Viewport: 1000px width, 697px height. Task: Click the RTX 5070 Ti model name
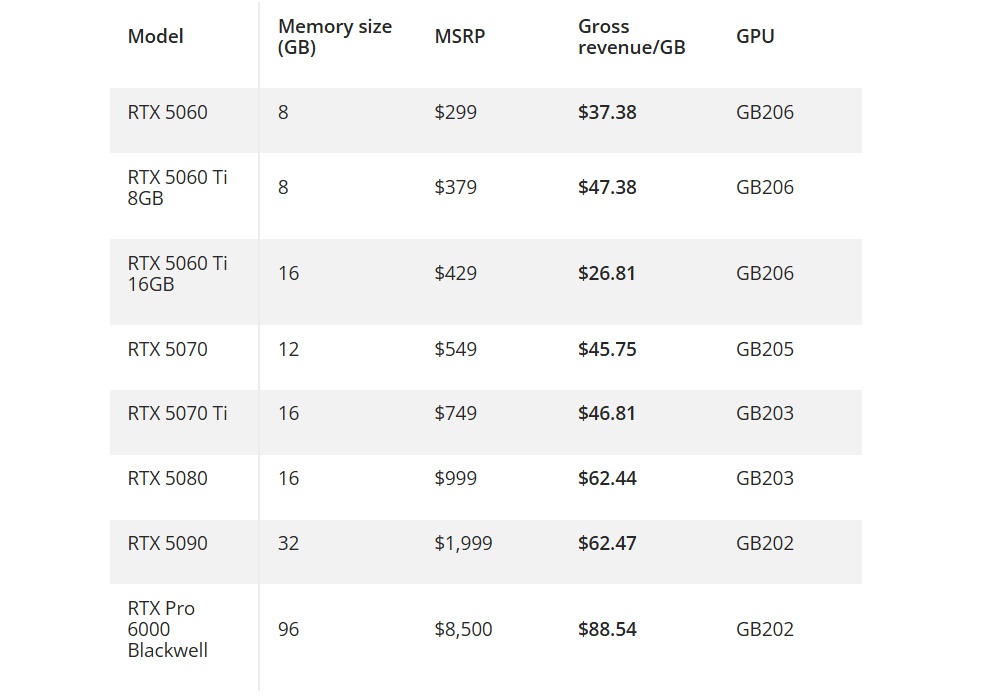click(177, 413)
